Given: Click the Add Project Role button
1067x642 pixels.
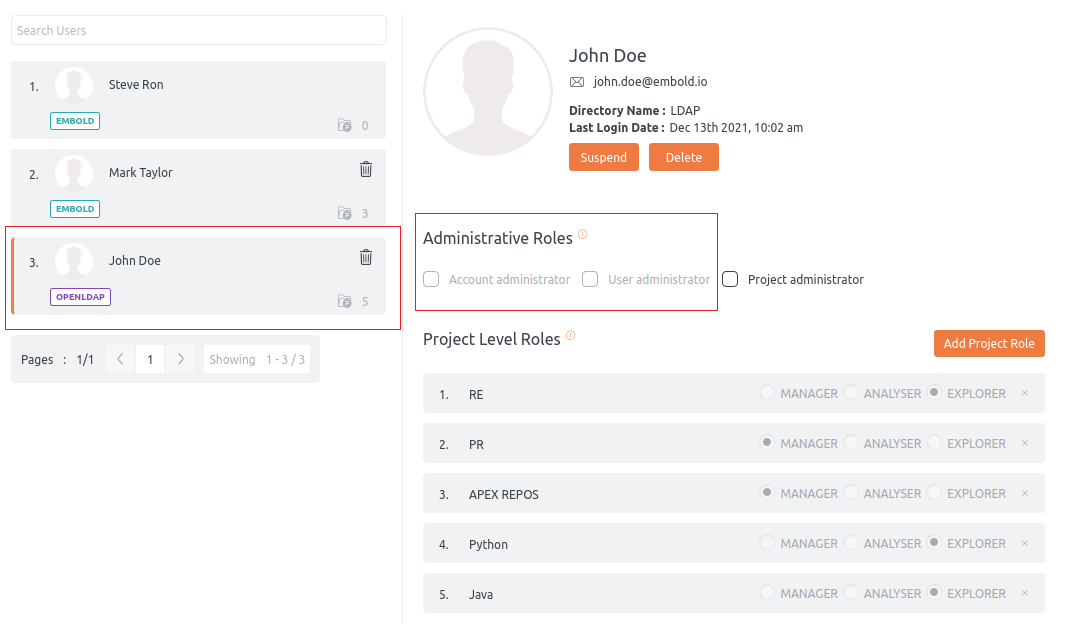Looking at the screenshot, I should coord(988,343).
